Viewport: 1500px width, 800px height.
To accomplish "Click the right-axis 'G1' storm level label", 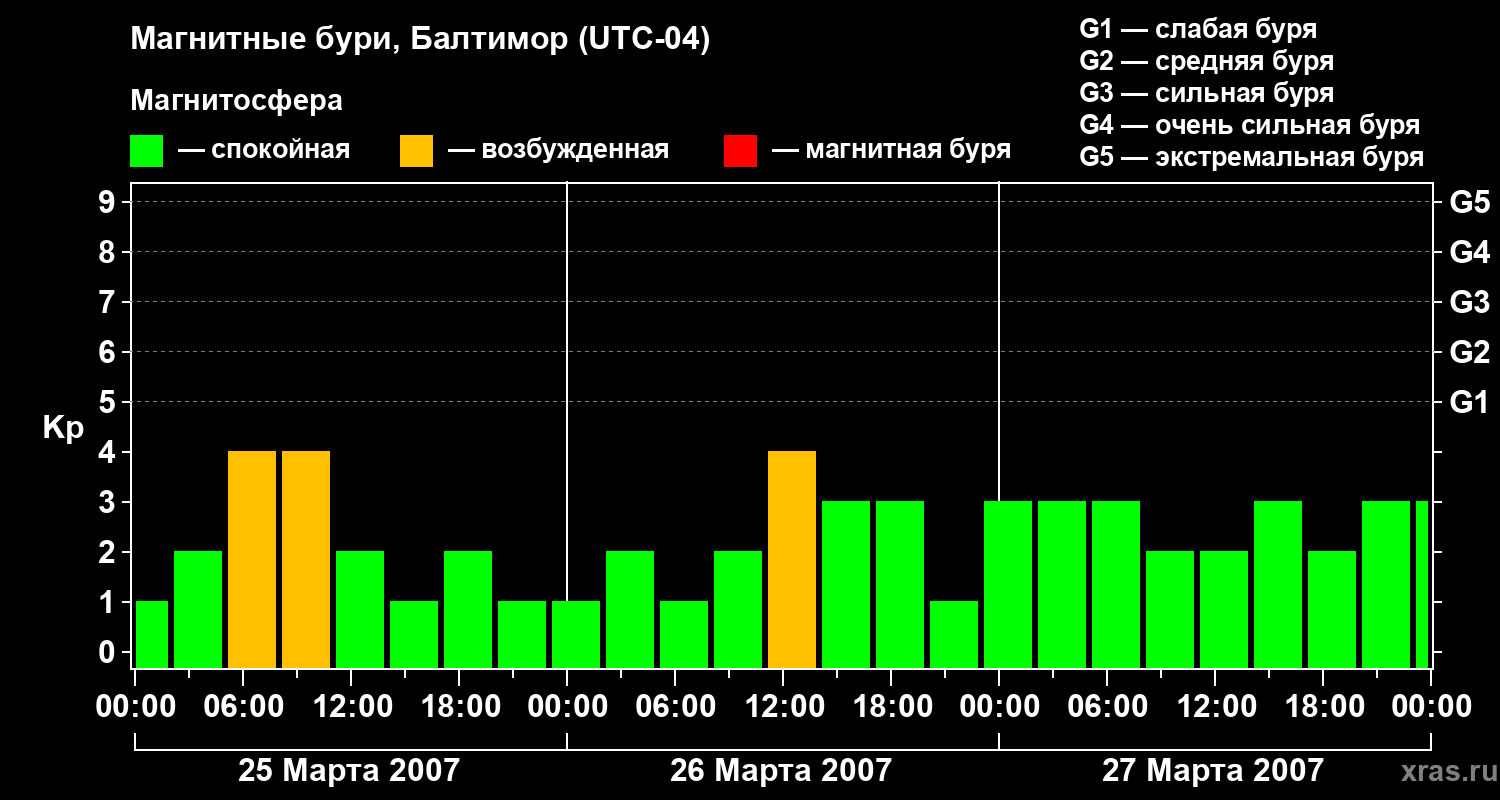I will [1469, 402].
